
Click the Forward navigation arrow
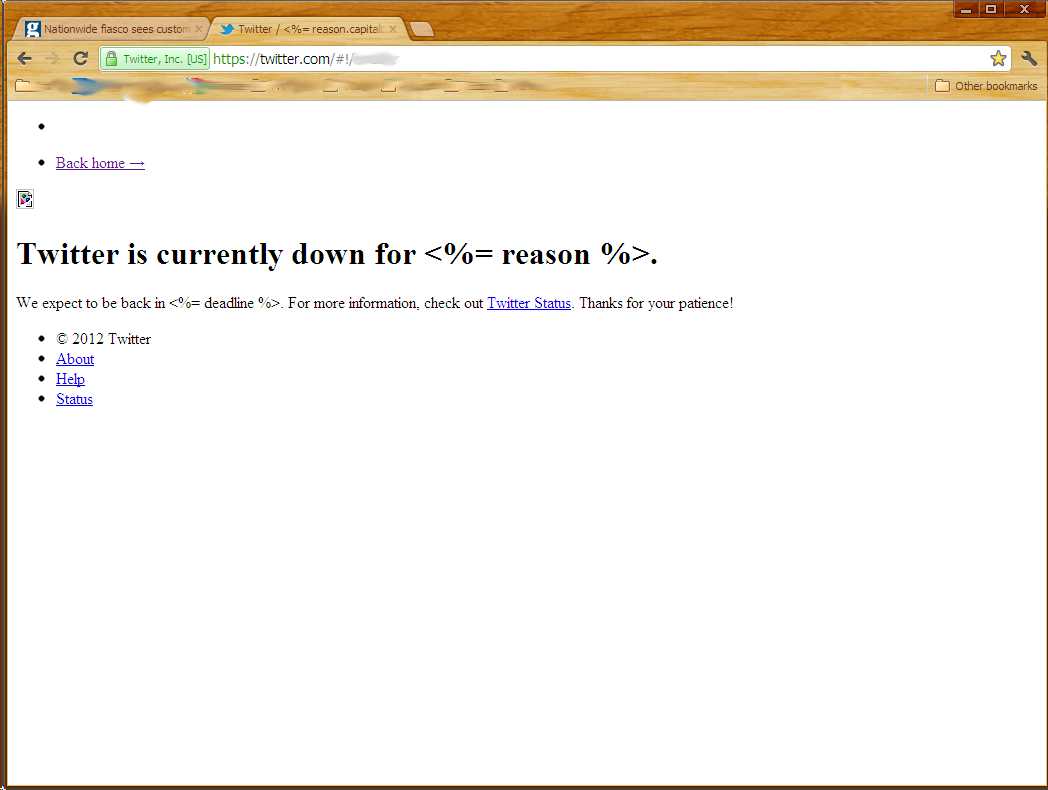(x=52, y=59)
